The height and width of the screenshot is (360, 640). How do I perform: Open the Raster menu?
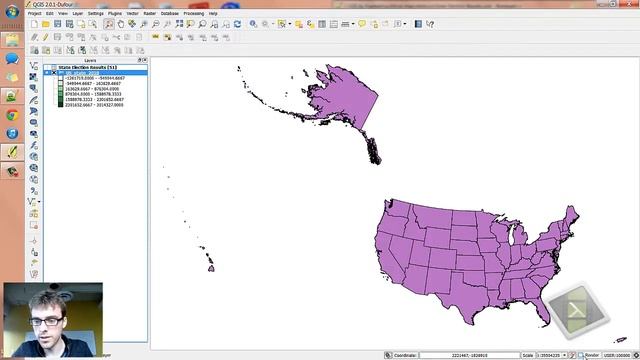pyautogui.click(x=150, y=13)
